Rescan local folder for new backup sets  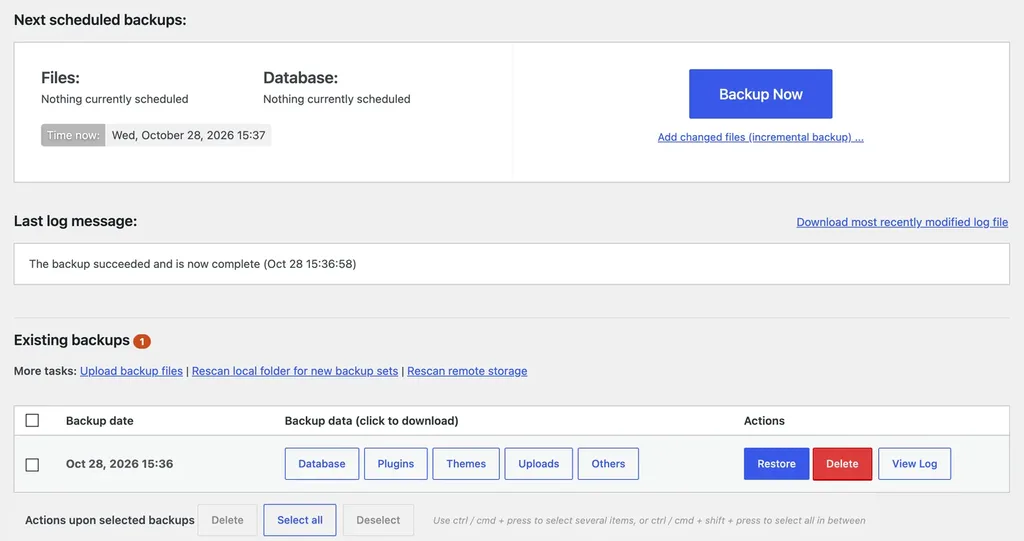pyautogui.click(x=295, y=371)
